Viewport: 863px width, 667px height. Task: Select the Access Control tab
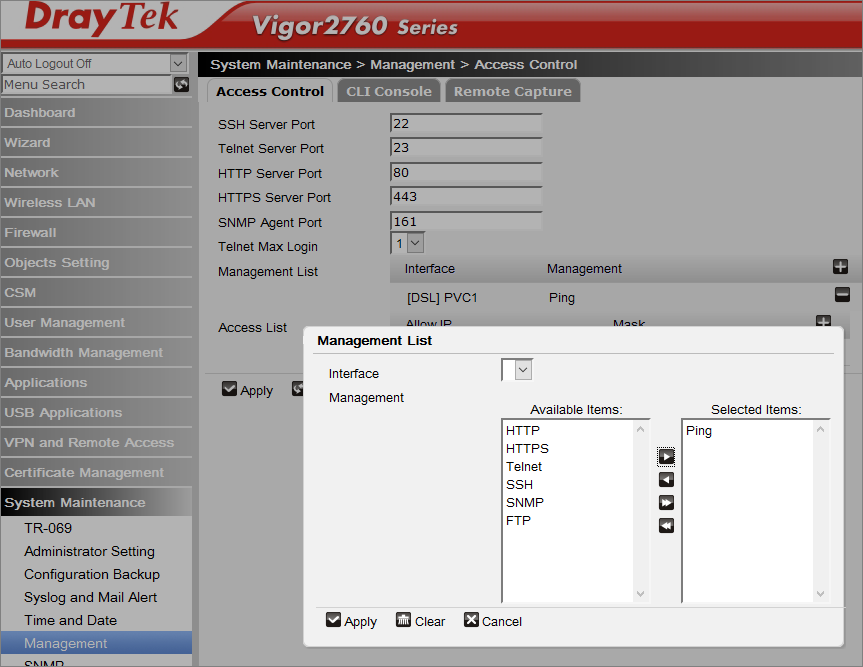click(270, 91)
